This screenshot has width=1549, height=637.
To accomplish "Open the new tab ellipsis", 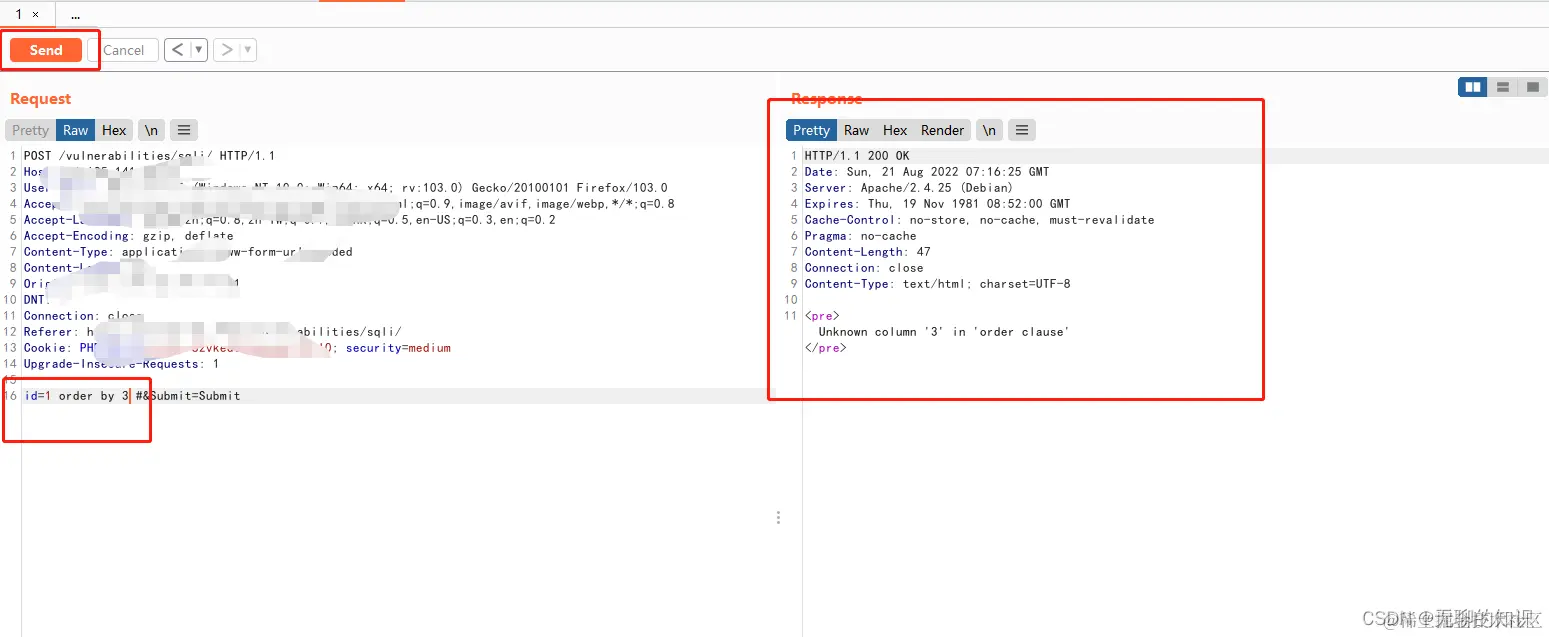I will click(76, 15).
